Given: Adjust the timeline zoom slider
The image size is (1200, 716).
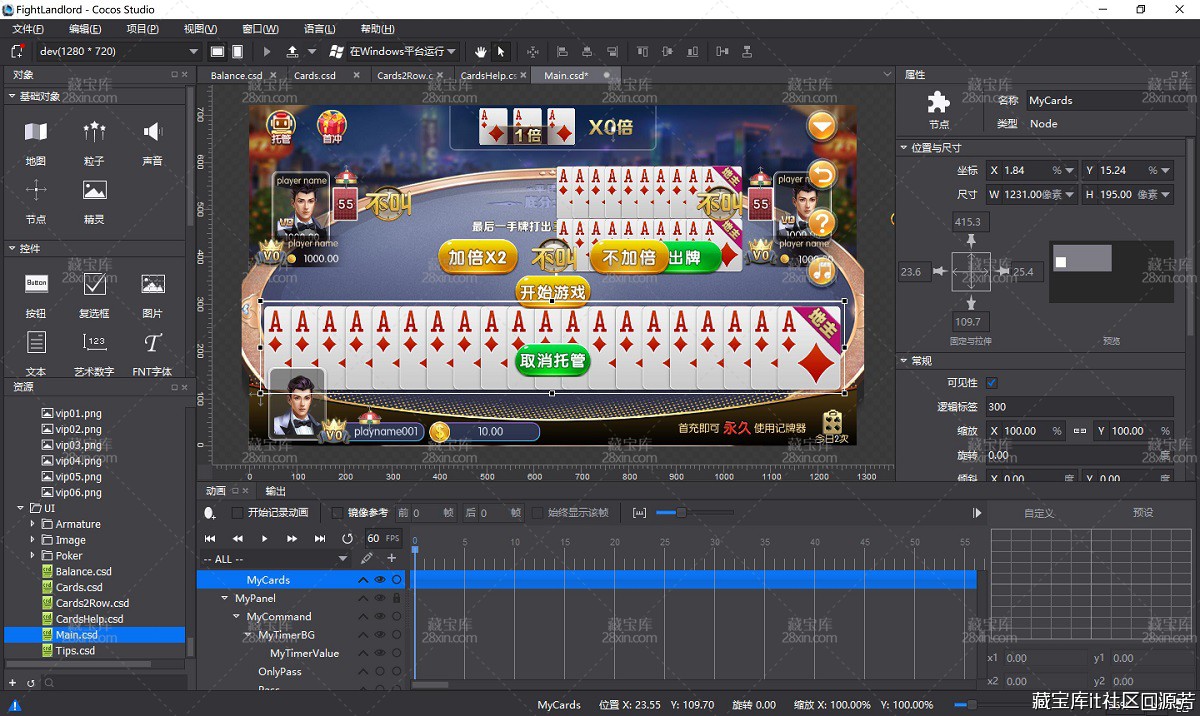Looking at the screenshot, I should (x=681, y=513).
